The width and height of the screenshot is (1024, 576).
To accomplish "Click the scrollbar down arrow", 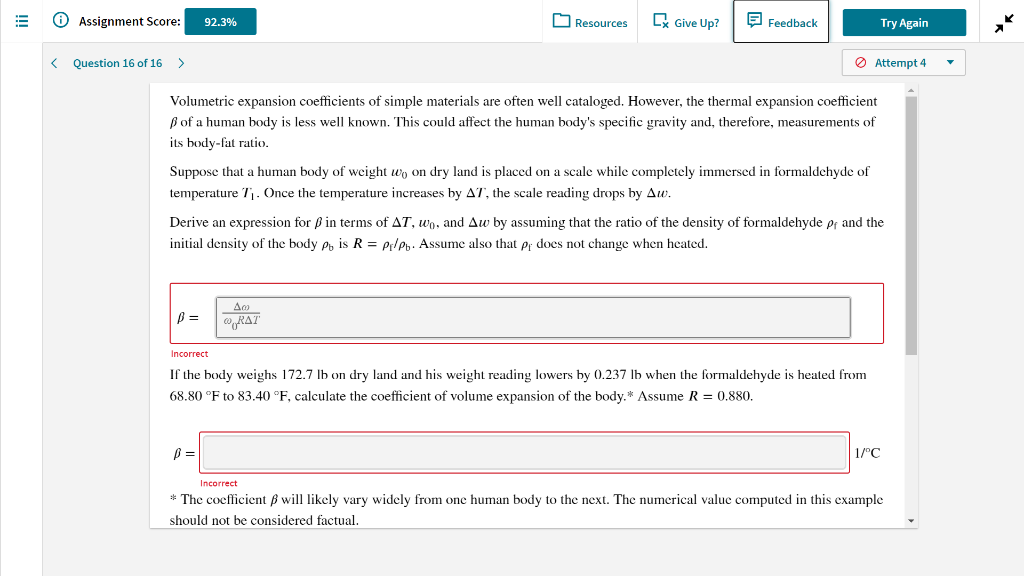I will [x=910, y=519].
